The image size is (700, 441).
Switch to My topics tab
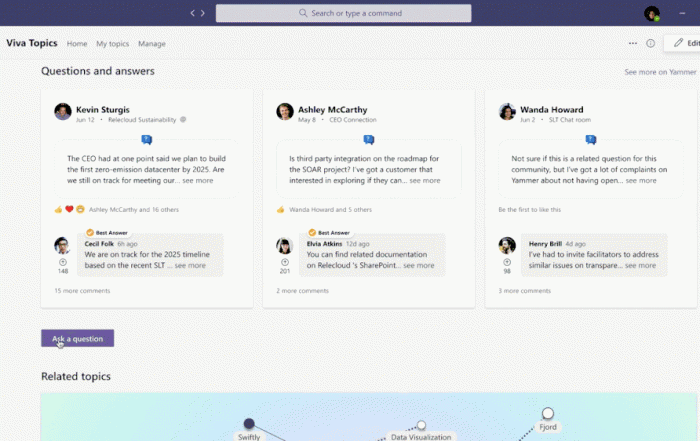pos(112,44)
